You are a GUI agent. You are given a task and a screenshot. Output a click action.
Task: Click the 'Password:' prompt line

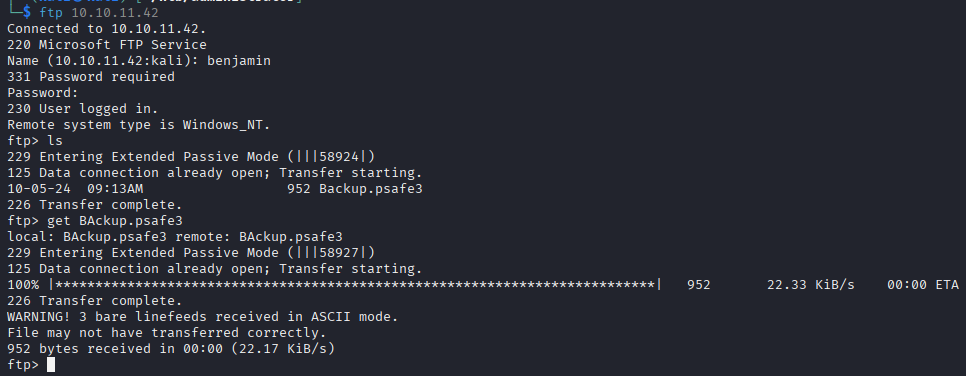tap(43, 93)
